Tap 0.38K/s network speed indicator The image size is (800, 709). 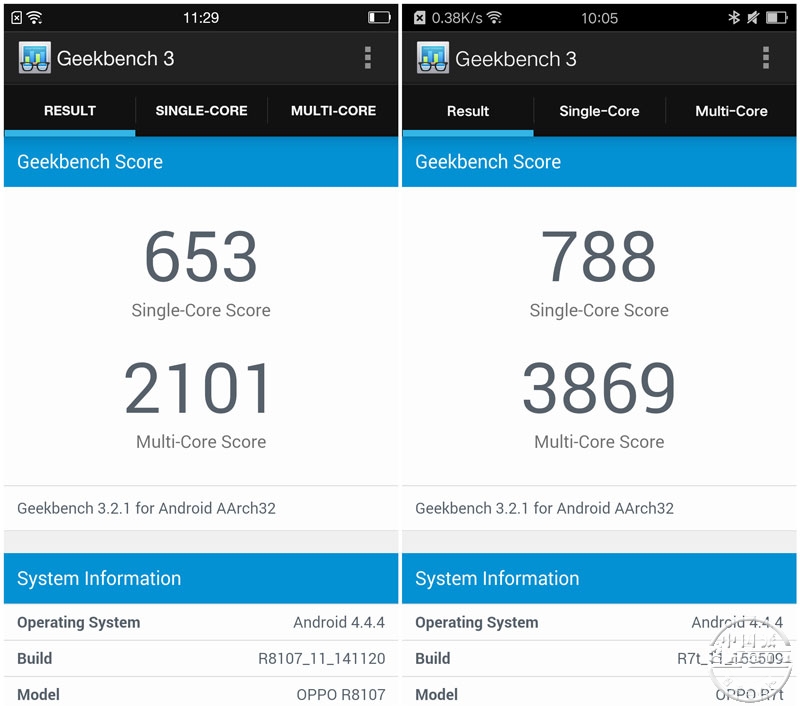click(x=457, y=18)
